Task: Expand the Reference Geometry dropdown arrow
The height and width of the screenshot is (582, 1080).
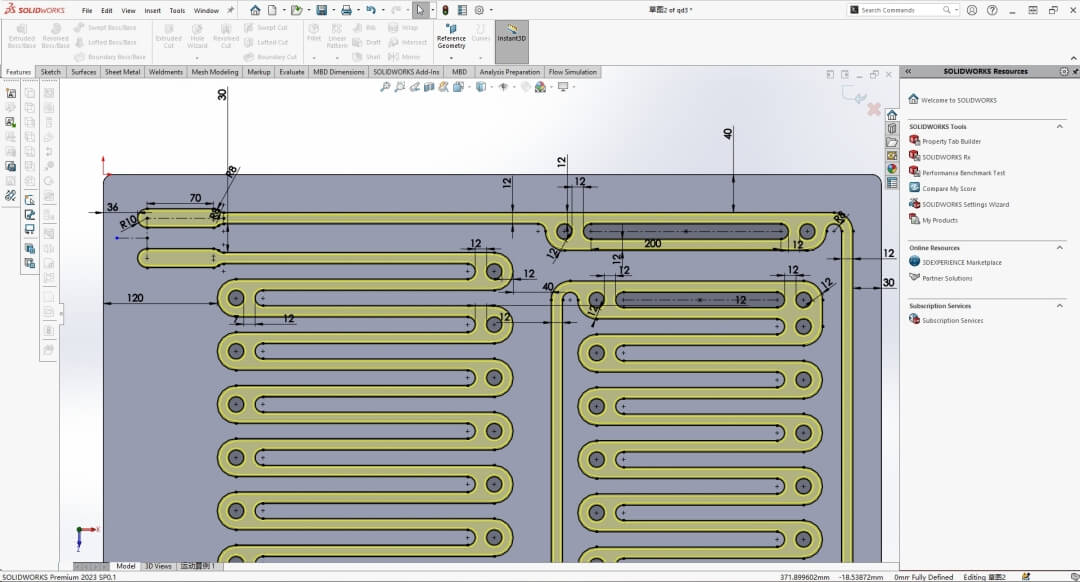Action: (451, 57)
